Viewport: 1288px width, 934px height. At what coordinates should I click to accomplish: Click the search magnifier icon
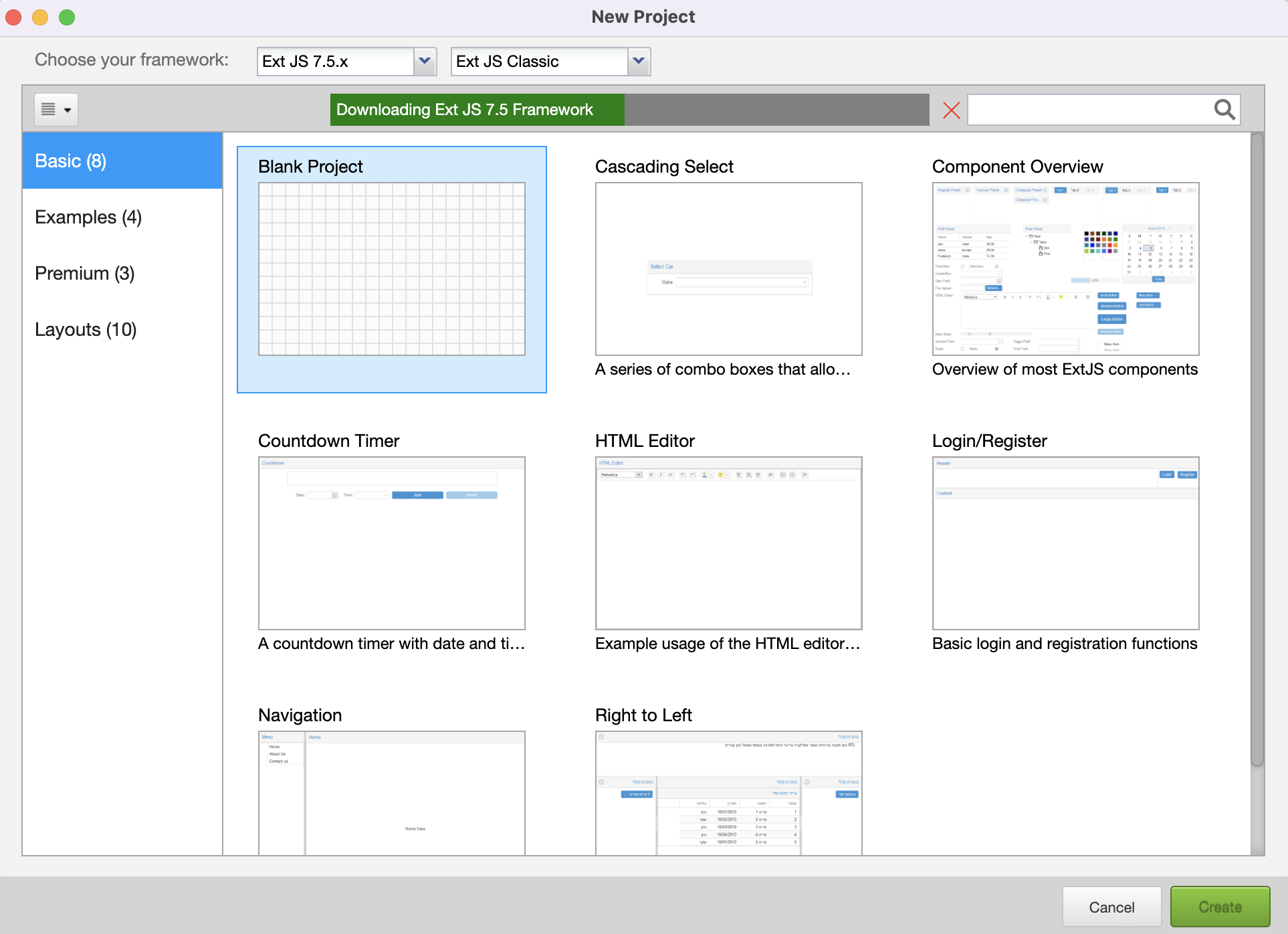(1224, 109)
